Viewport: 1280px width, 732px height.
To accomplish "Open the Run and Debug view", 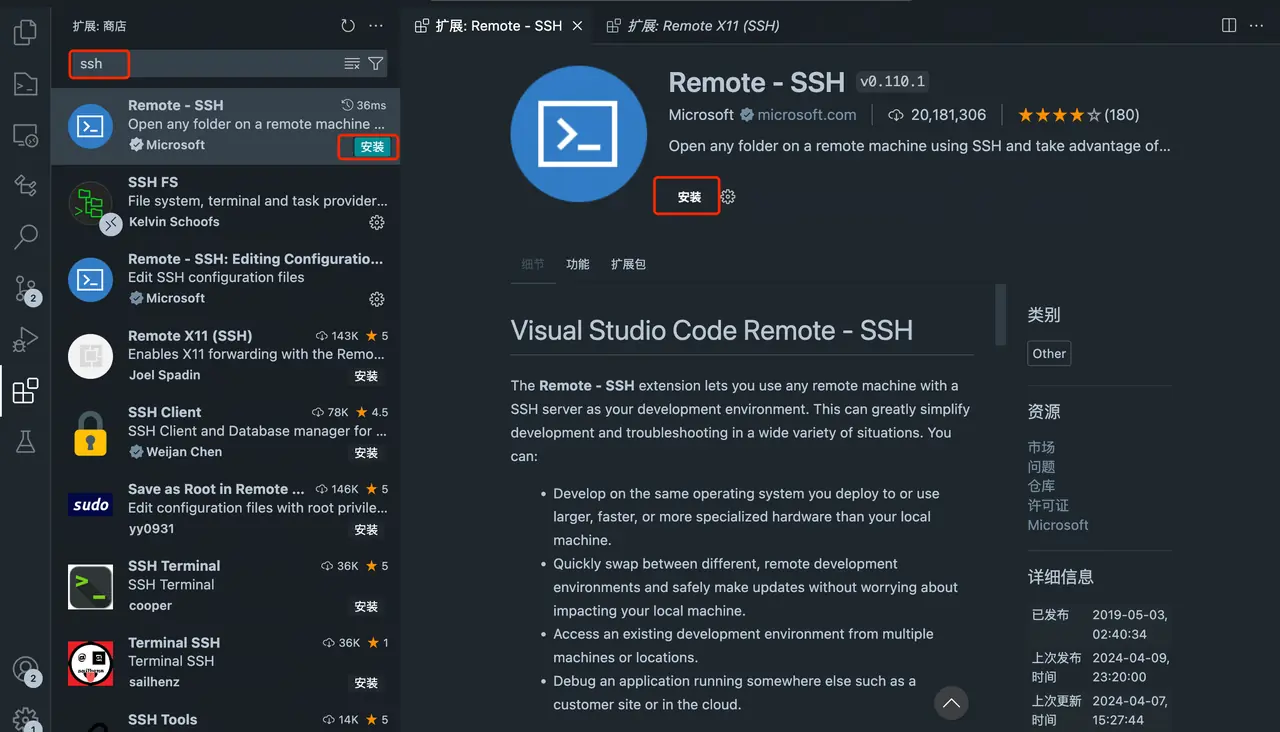I will click(x=25, y=340).
